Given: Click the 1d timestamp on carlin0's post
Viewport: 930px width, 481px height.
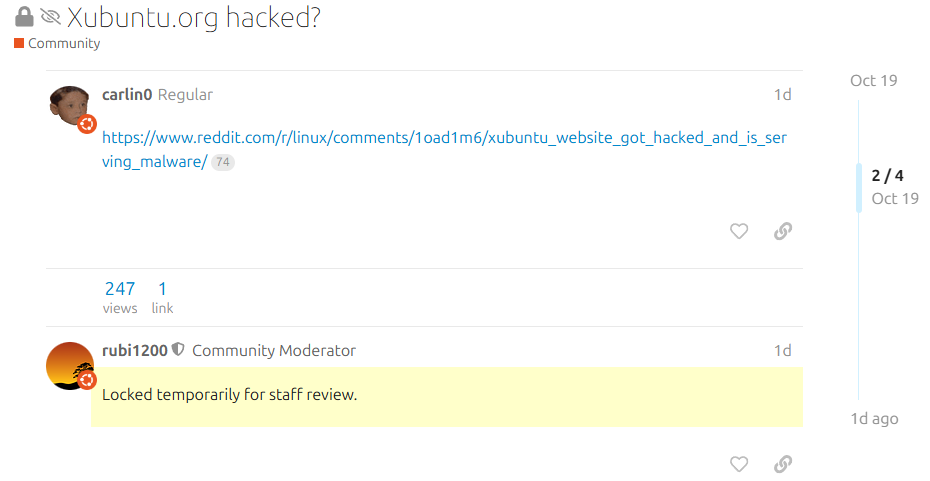Looking at the screenshot, I should tap(782, 95).
